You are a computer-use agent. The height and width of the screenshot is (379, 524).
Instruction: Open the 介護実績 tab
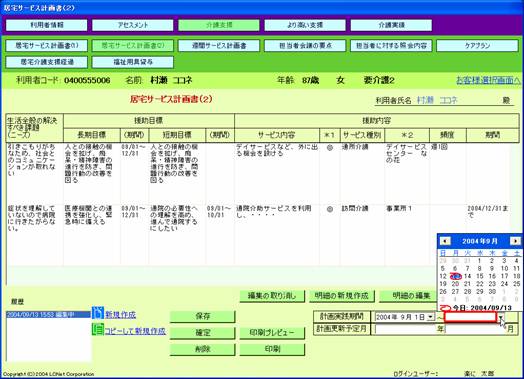(391, 25)
